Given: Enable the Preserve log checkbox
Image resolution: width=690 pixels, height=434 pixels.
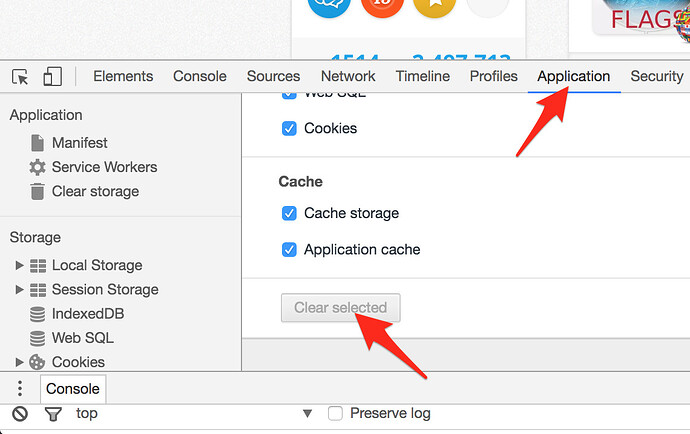Looking at the screenshot, I should 335,413.
